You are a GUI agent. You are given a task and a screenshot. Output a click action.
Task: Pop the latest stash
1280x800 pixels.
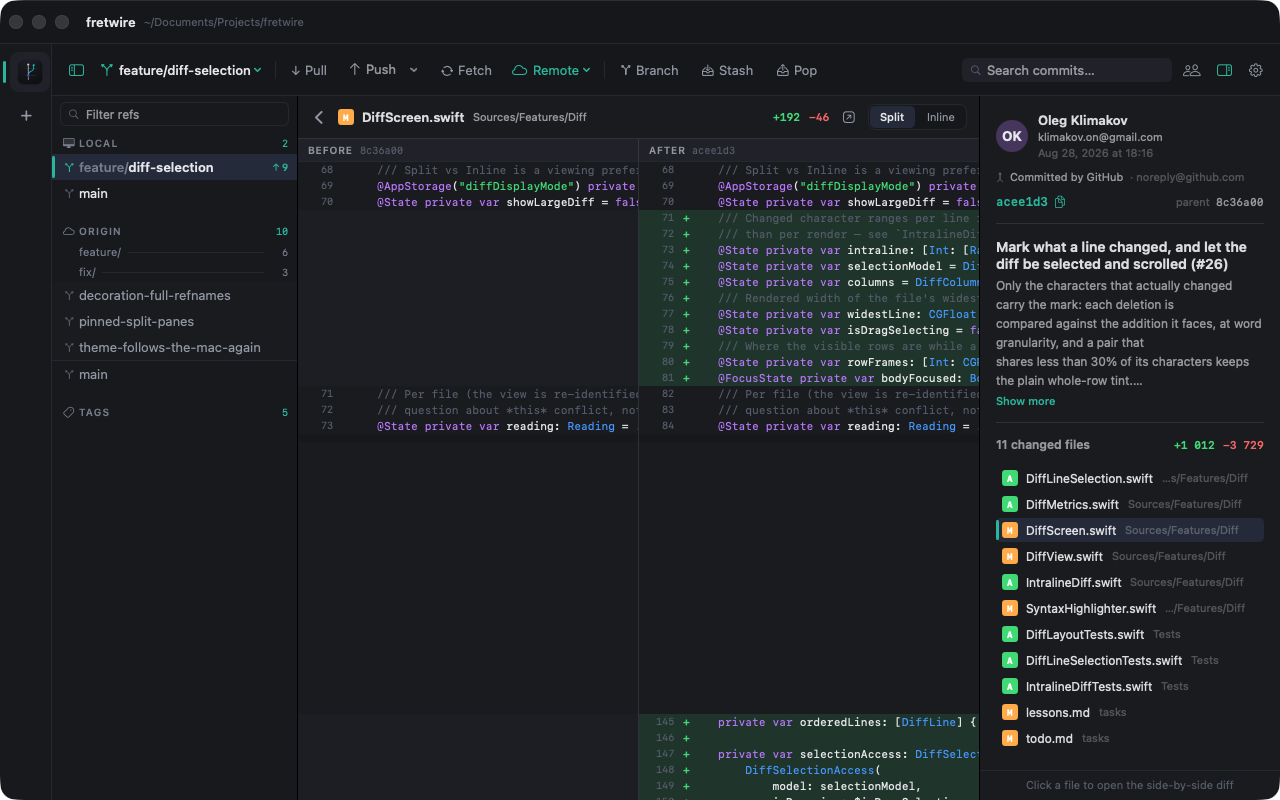pos(796,70)
